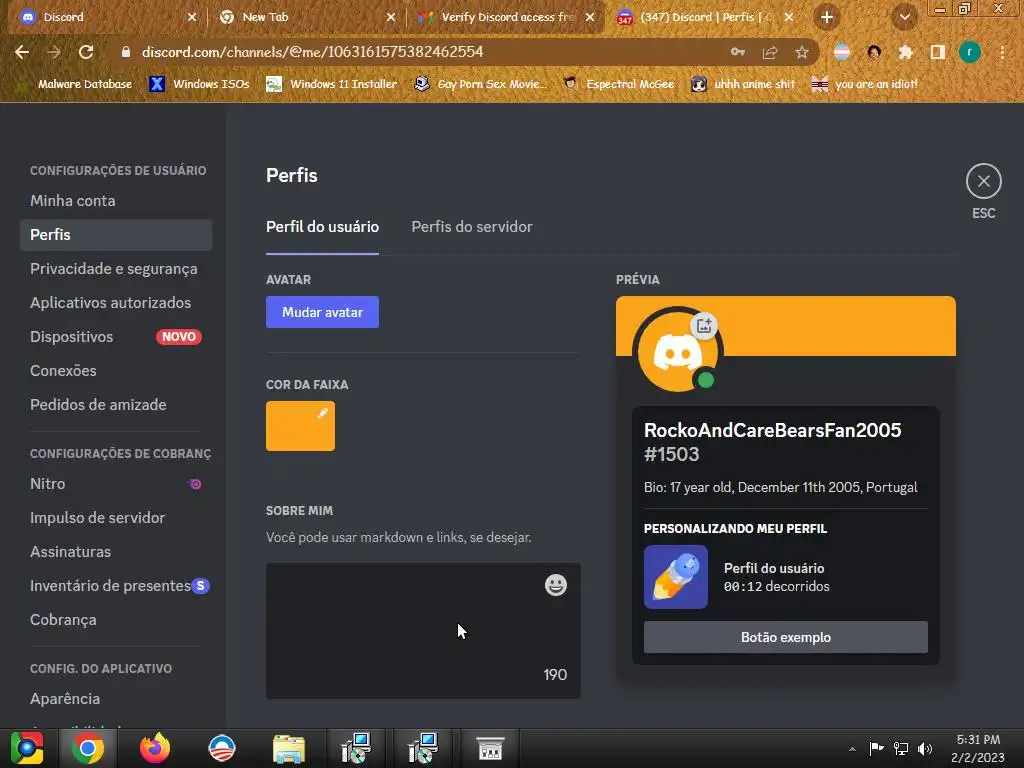The width and height of the screenshot is (1024, 768).
Task: Open Assinaturas settings
Action: 116,552
